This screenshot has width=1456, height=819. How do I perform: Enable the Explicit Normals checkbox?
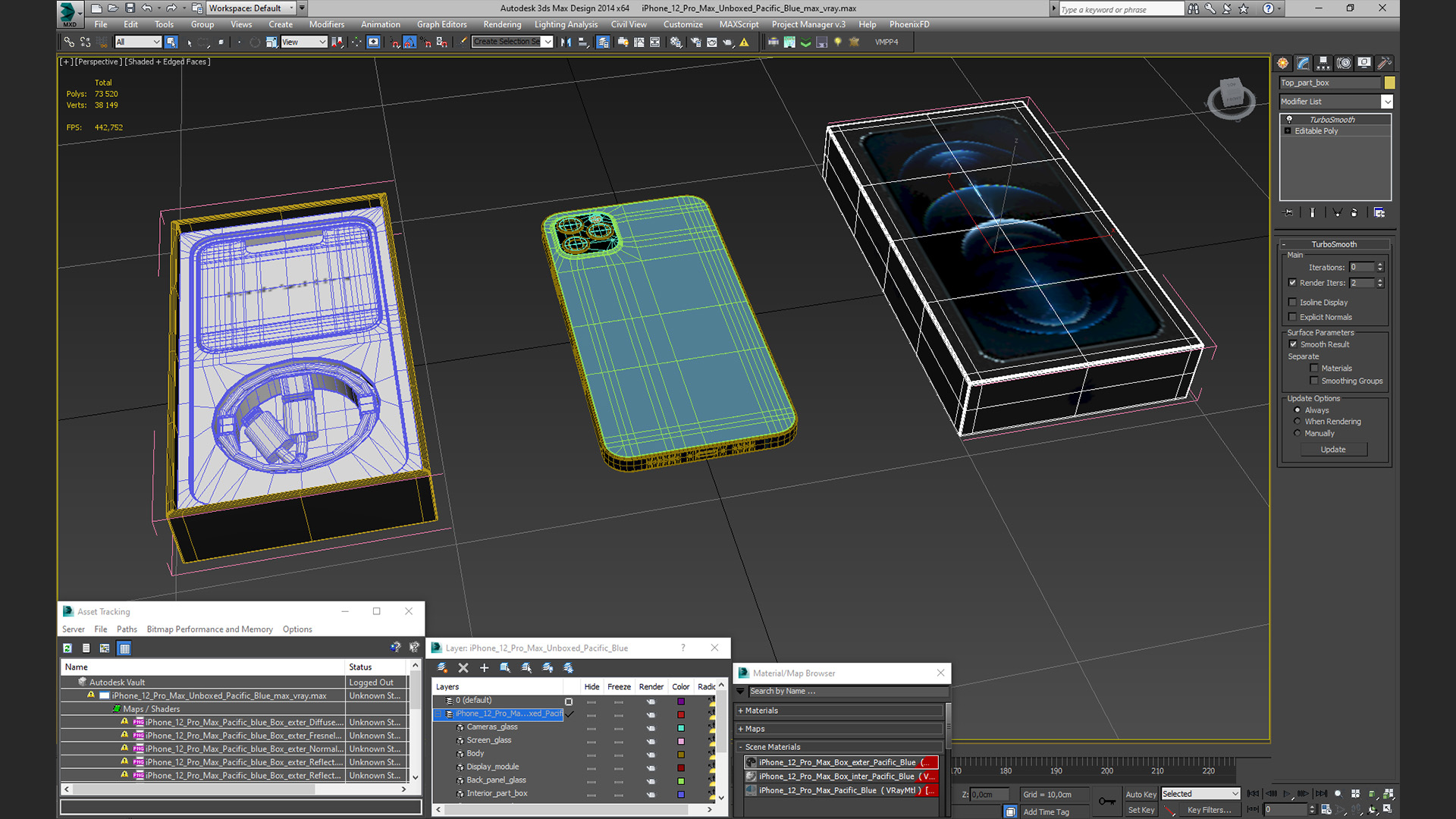[x=1293, y=318]
